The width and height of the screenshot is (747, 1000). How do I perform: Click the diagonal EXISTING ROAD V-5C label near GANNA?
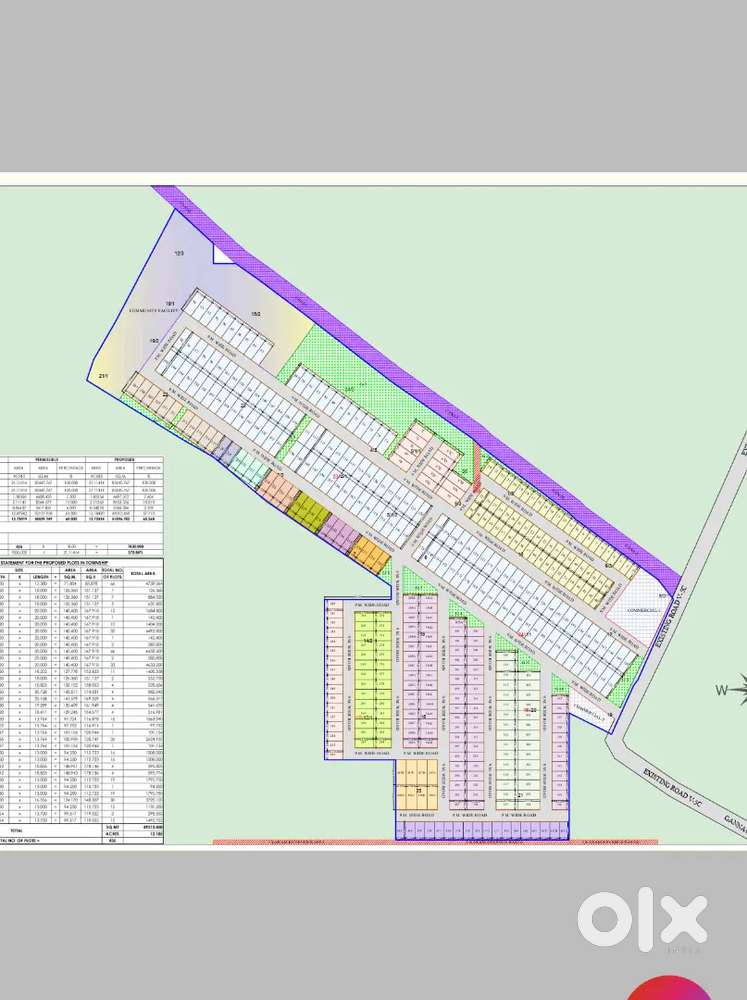(x=672, y=788)
